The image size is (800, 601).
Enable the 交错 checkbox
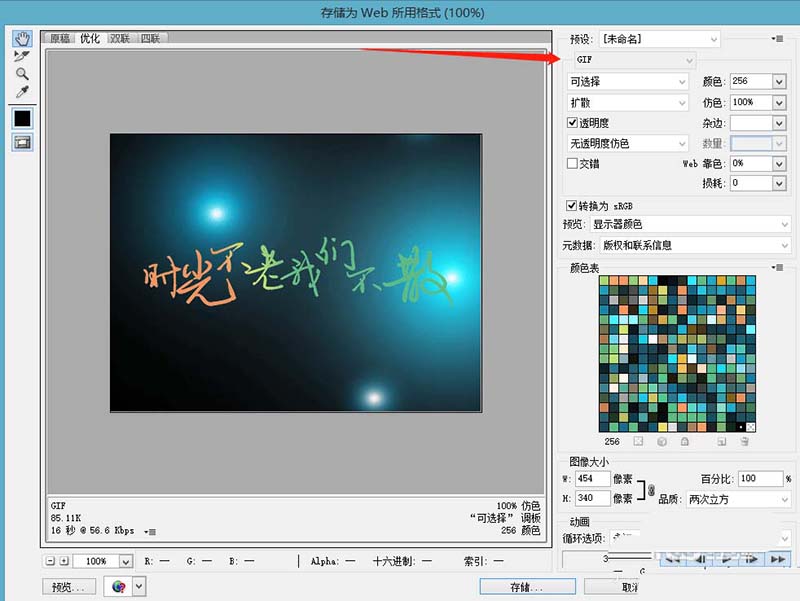tap(572, 163)
